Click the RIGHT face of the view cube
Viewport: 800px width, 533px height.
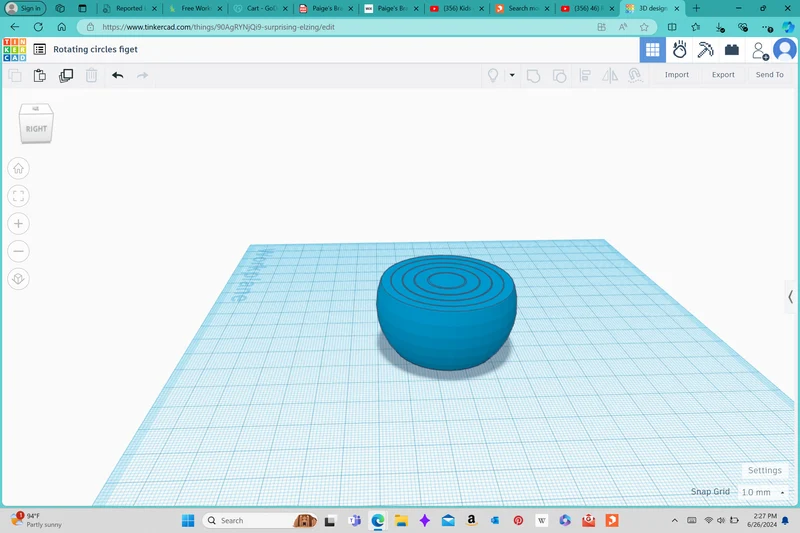click(x=36, y=129)
